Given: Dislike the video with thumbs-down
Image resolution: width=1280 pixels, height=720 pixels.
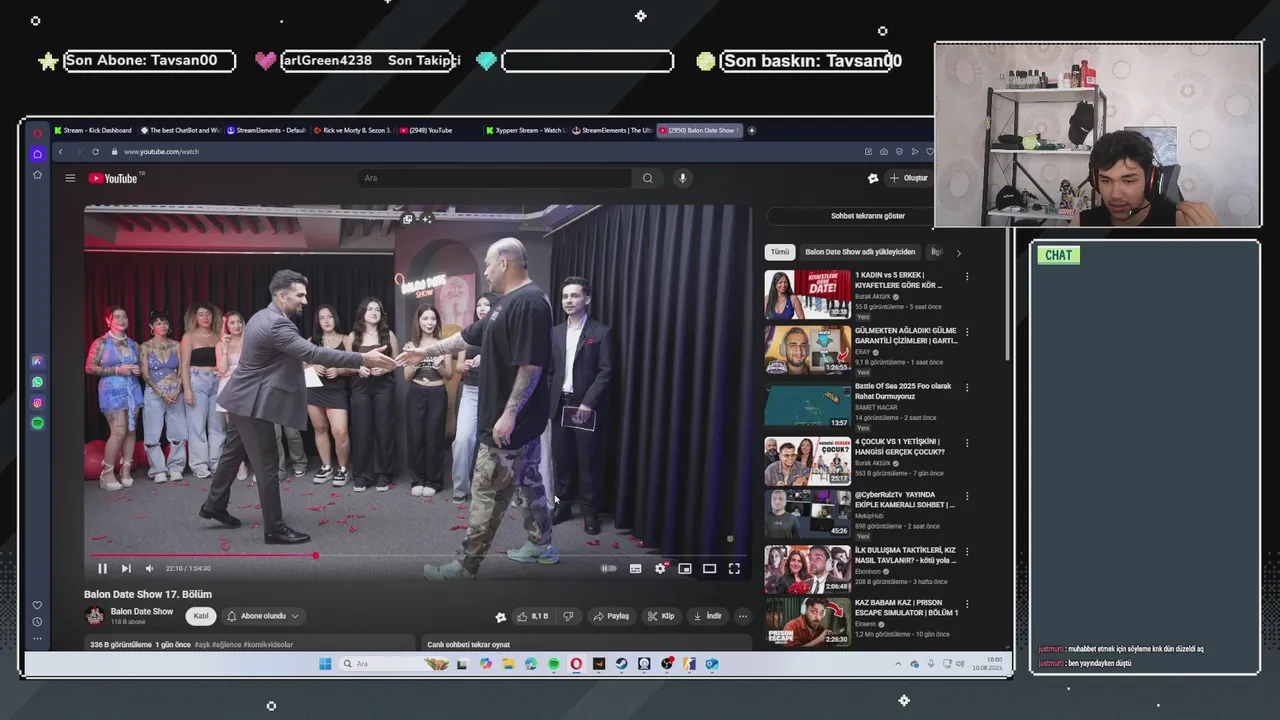Looking at the screenshot, I should (x=568, y=616).
